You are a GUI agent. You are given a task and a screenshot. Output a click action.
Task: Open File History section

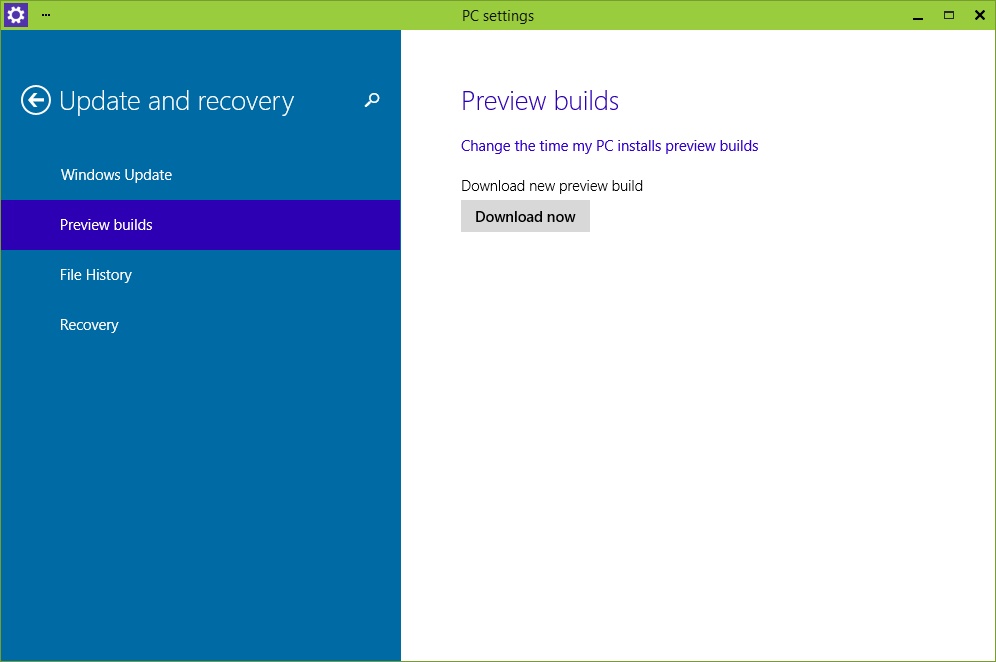coord(201,274)
